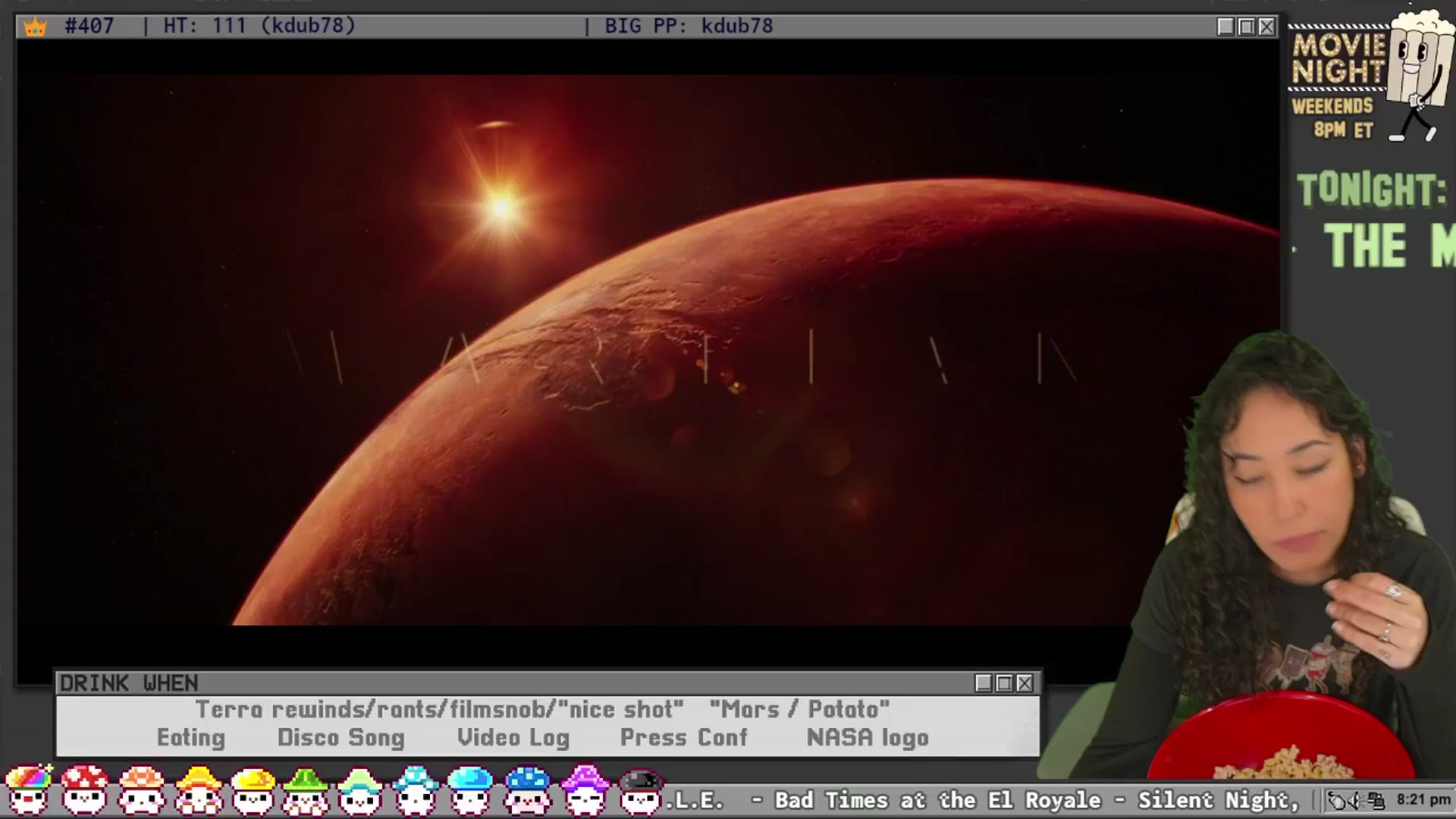Click the rainbow-capped mushroom icon
This screenshot has height=819, width=1456.
click(28, 789)
